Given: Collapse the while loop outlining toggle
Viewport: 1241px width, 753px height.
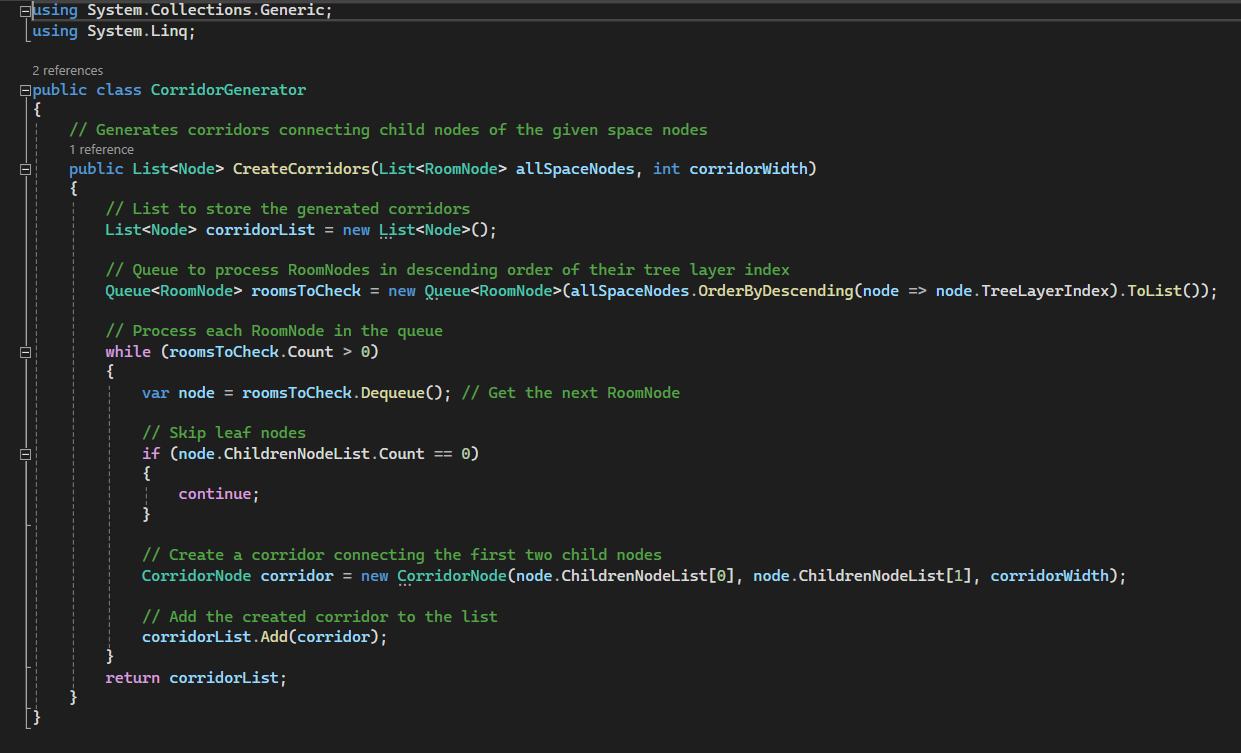Looking at the screenshot, I should pyautogui.click(x=24, y=352).
